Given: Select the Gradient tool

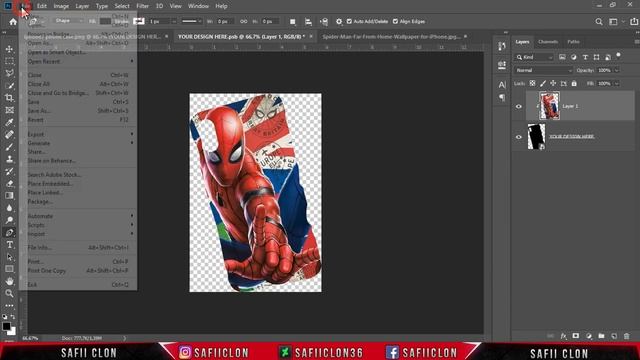Looking at the screenshot, I should point(9,196).
